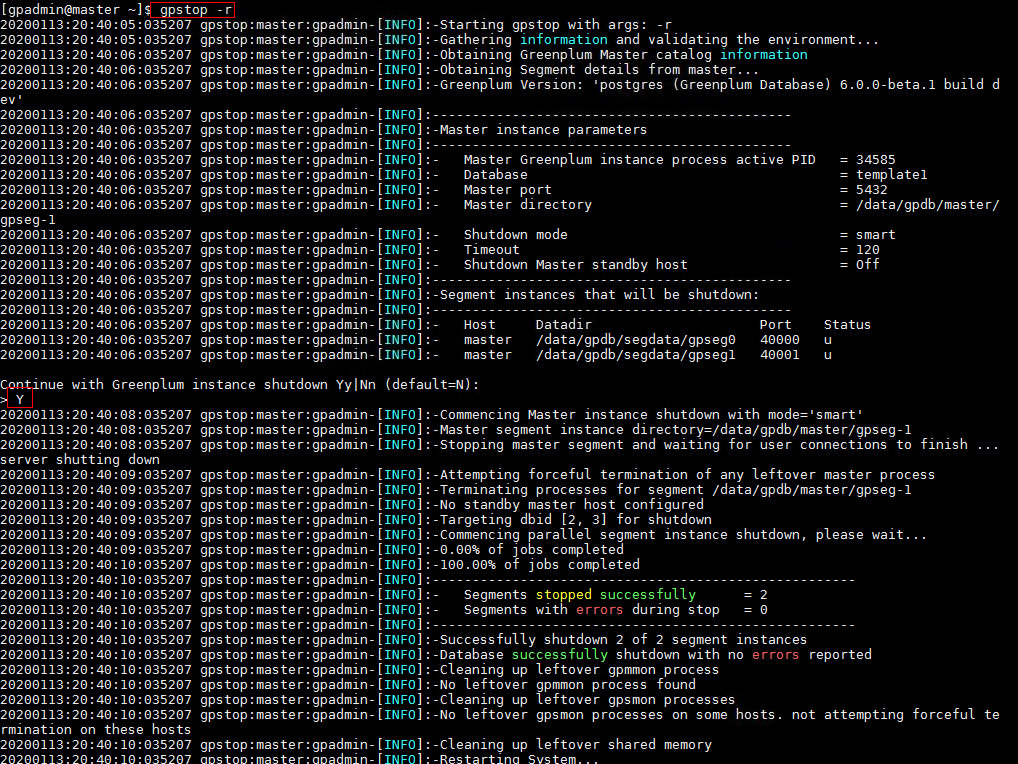Click '-0.00% of jobs completed' text

click(528, 550)
